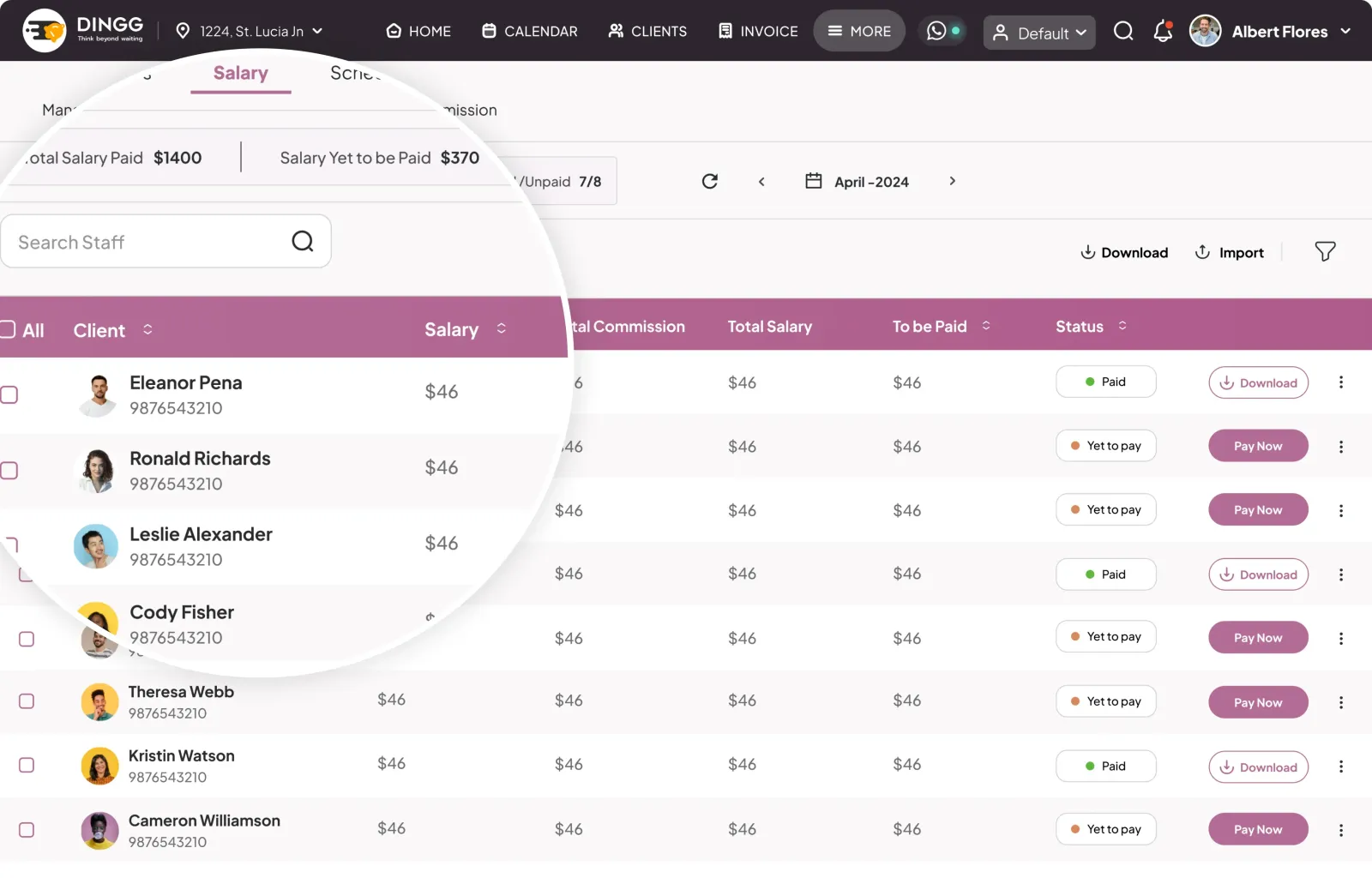Open CLIENTS in the navigation
Image resolution: width=1372 pixels, height=890 pixels.
point(647,31)
